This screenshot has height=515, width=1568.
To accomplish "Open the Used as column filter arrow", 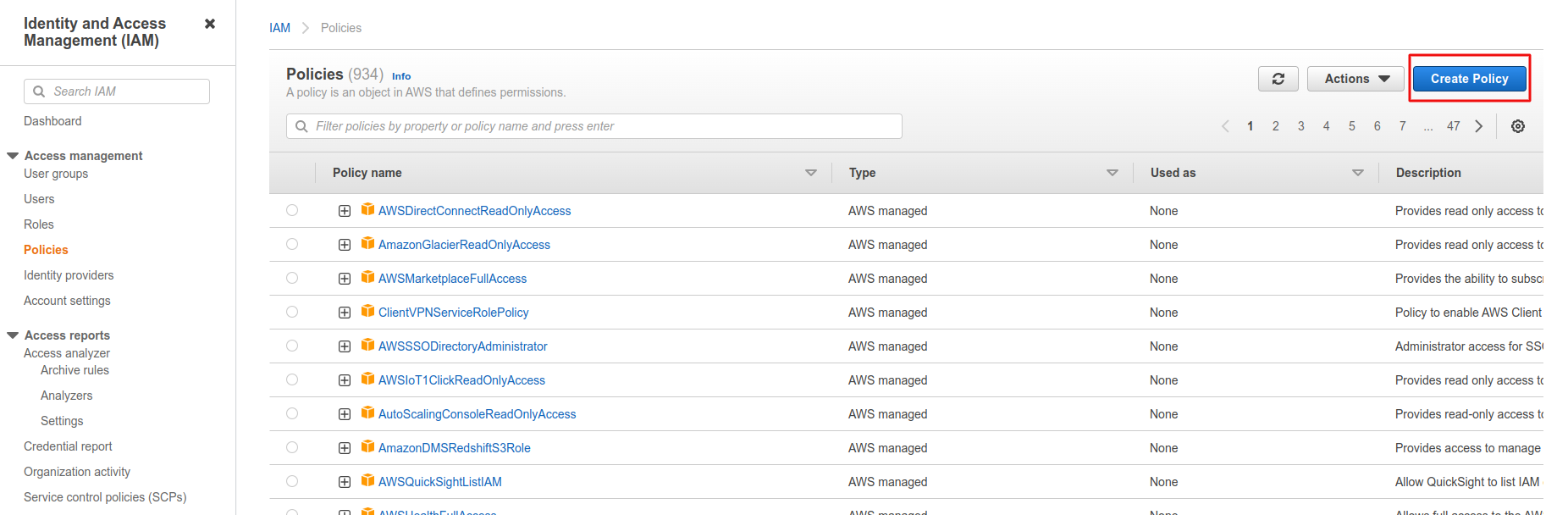I will [1358, 173].
